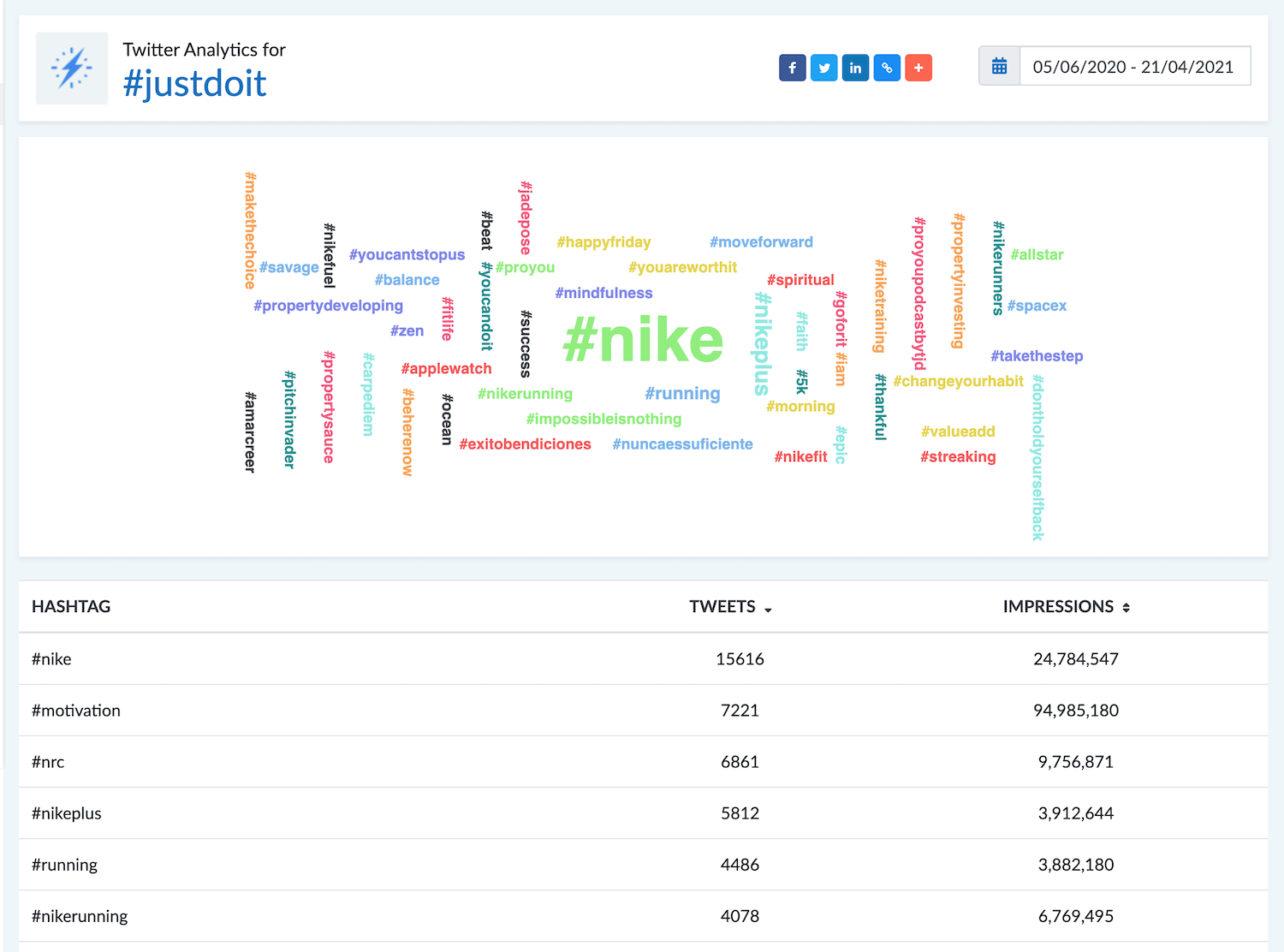
Task: Click large #nike word in cloud
Action: 643,340
